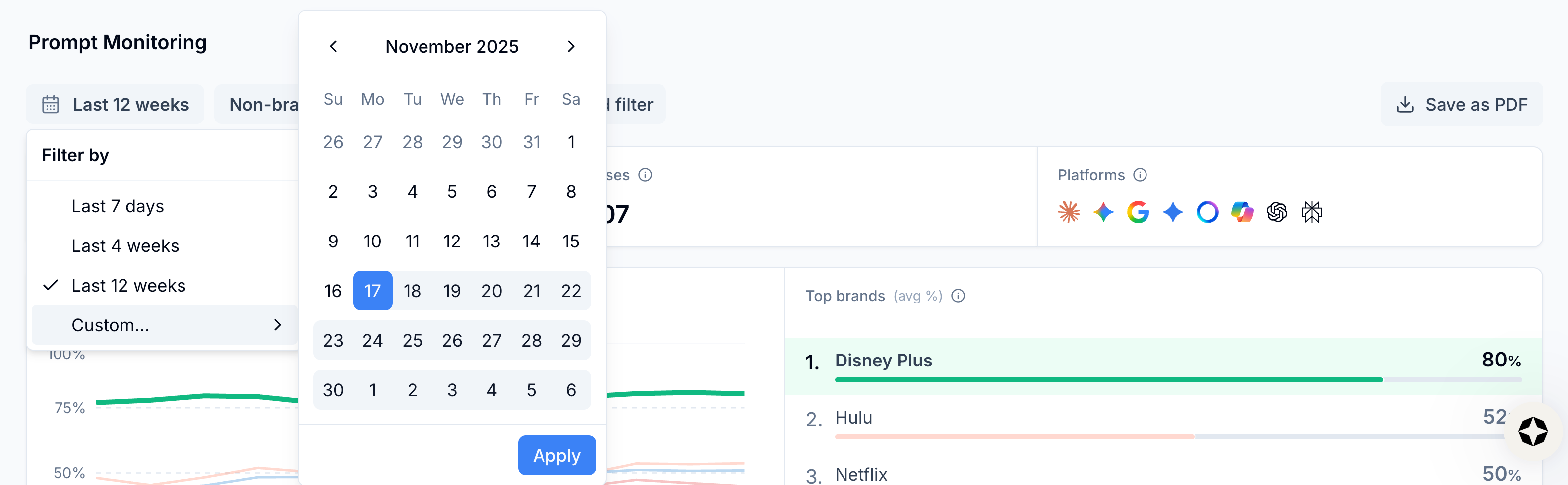The width and height of the screenshot is (1568, 485).
Task: Click the info icon beside the cut-off 'ses' label
Action: tap(645, 175)
